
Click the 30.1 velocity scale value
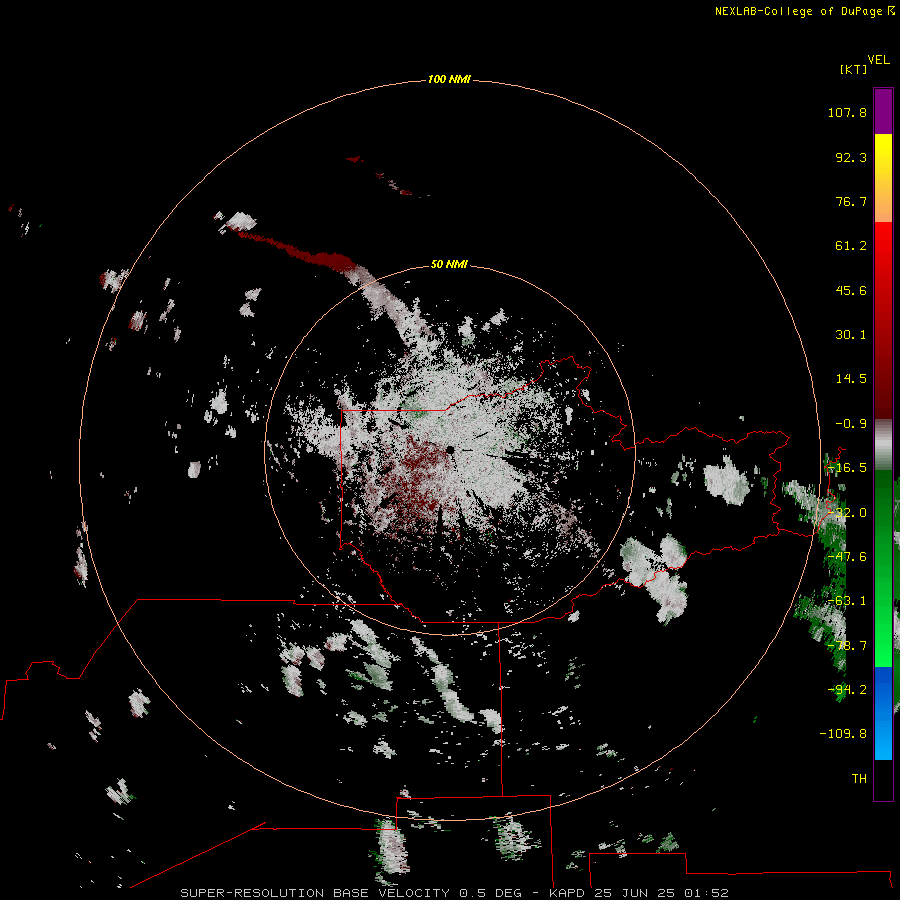coord(851,335)
